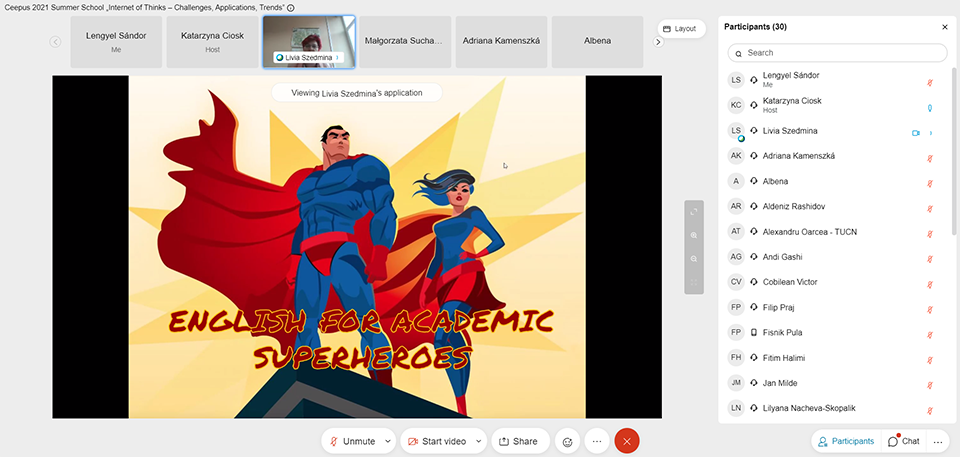This screenshot has height=457, width=960.
Task: Open the reactions emoji button
Action: tap(568, 441)
